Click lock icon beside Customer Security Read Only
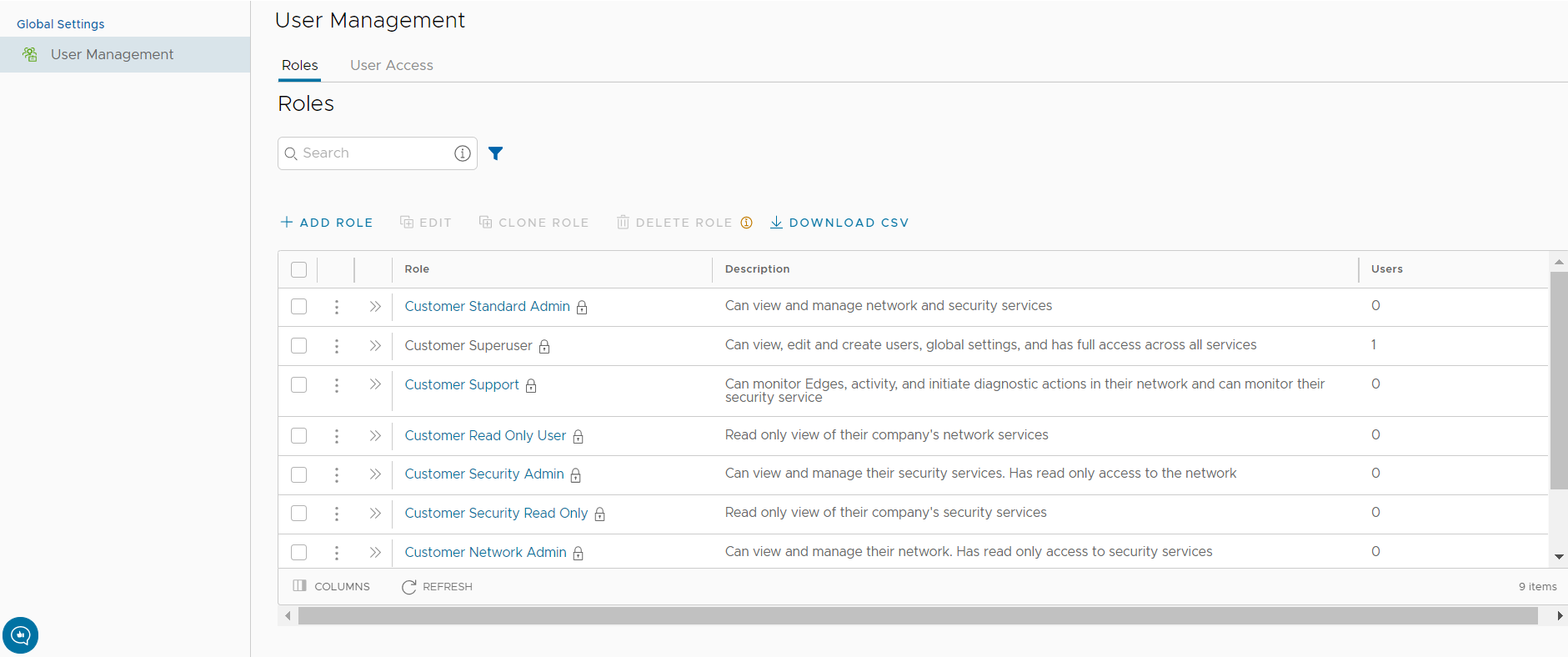1568x657 pixels. [x=599, y=514]
